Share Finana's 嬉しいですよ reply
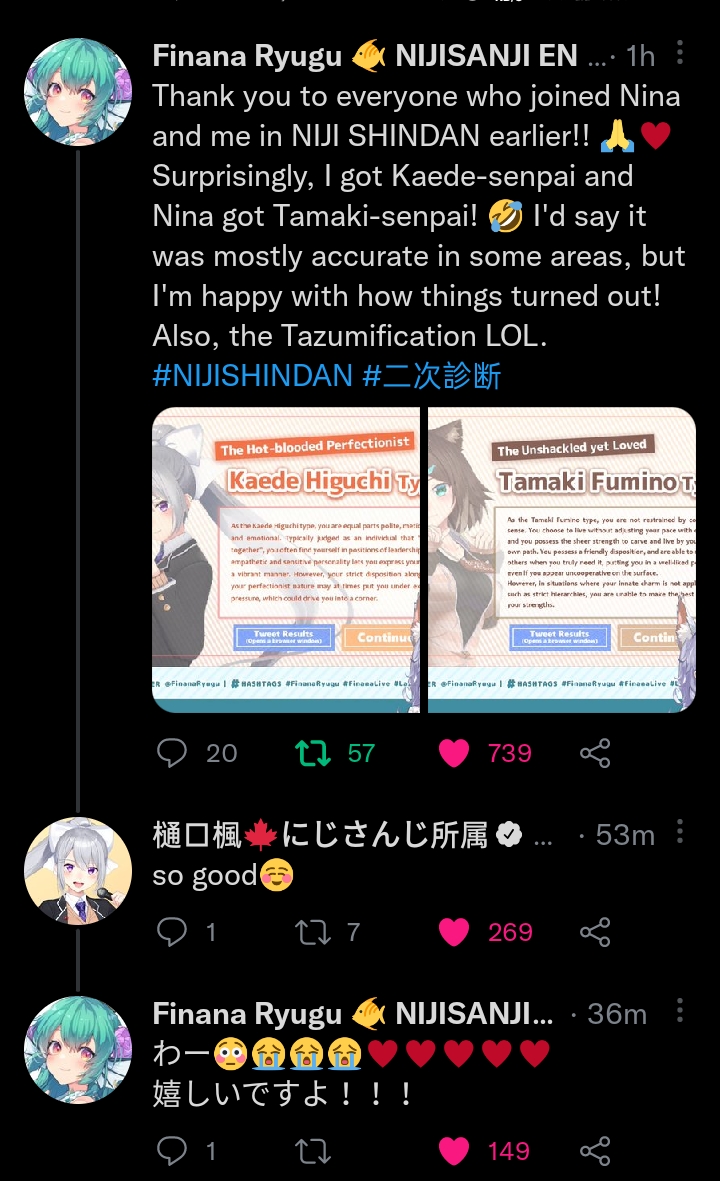The image size is (720, 1181). click(x=595, y=1150)
